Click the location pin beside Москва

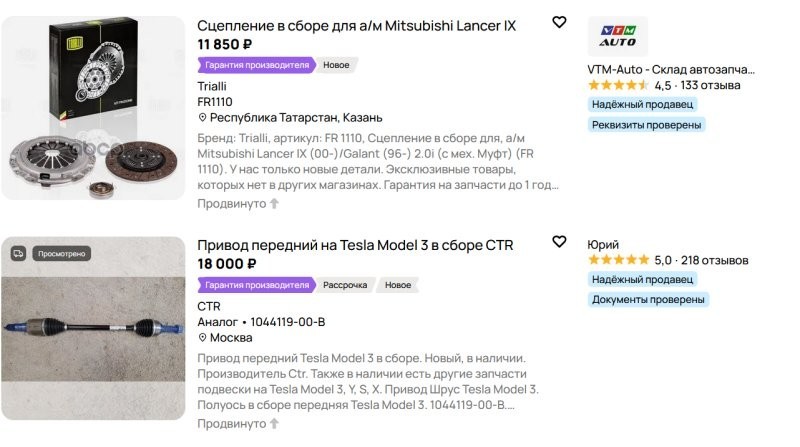pyautogui.click(x=202, y=338)
